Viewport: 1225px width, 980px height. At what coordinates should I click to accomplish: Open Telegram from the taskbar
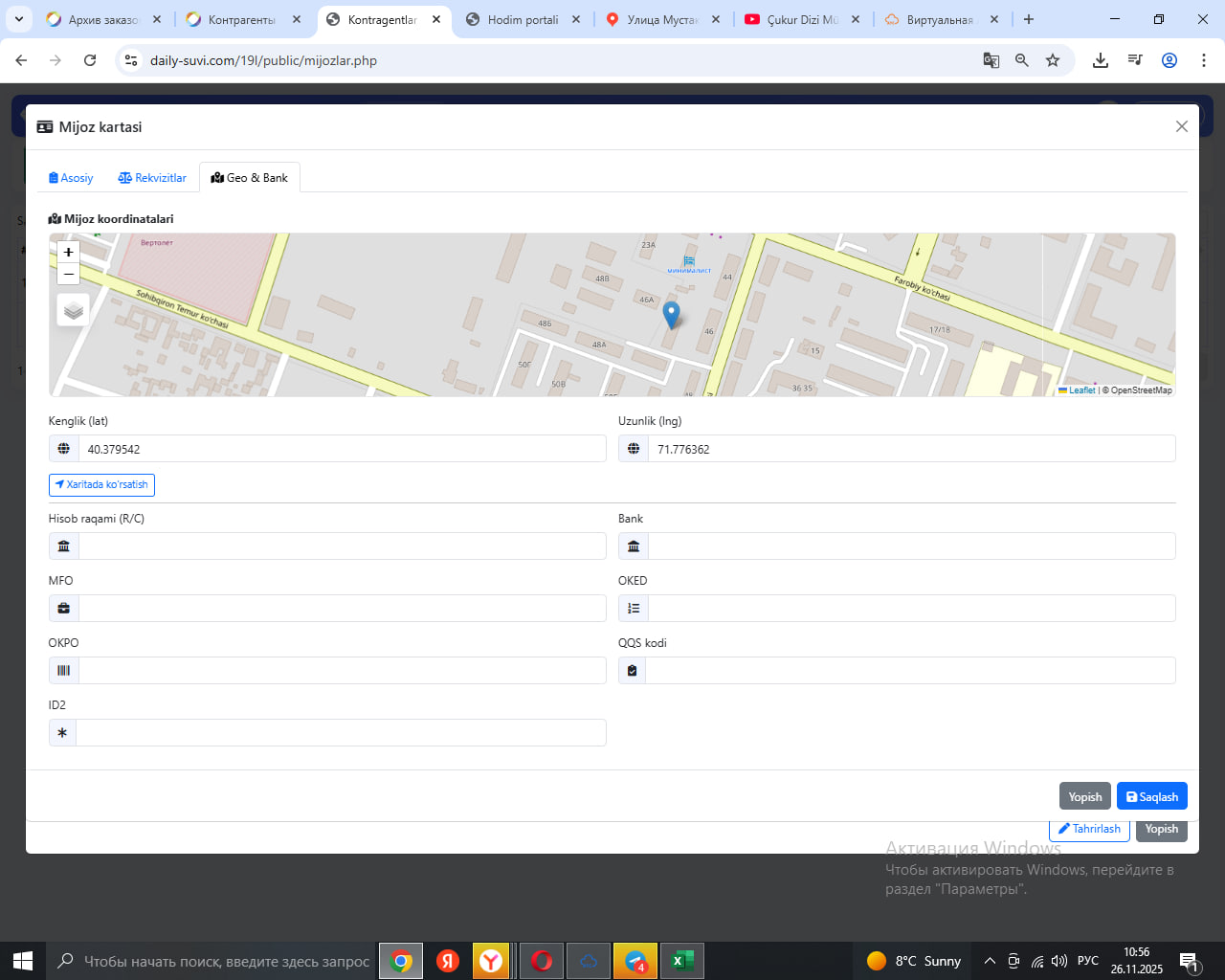point(635,961)
